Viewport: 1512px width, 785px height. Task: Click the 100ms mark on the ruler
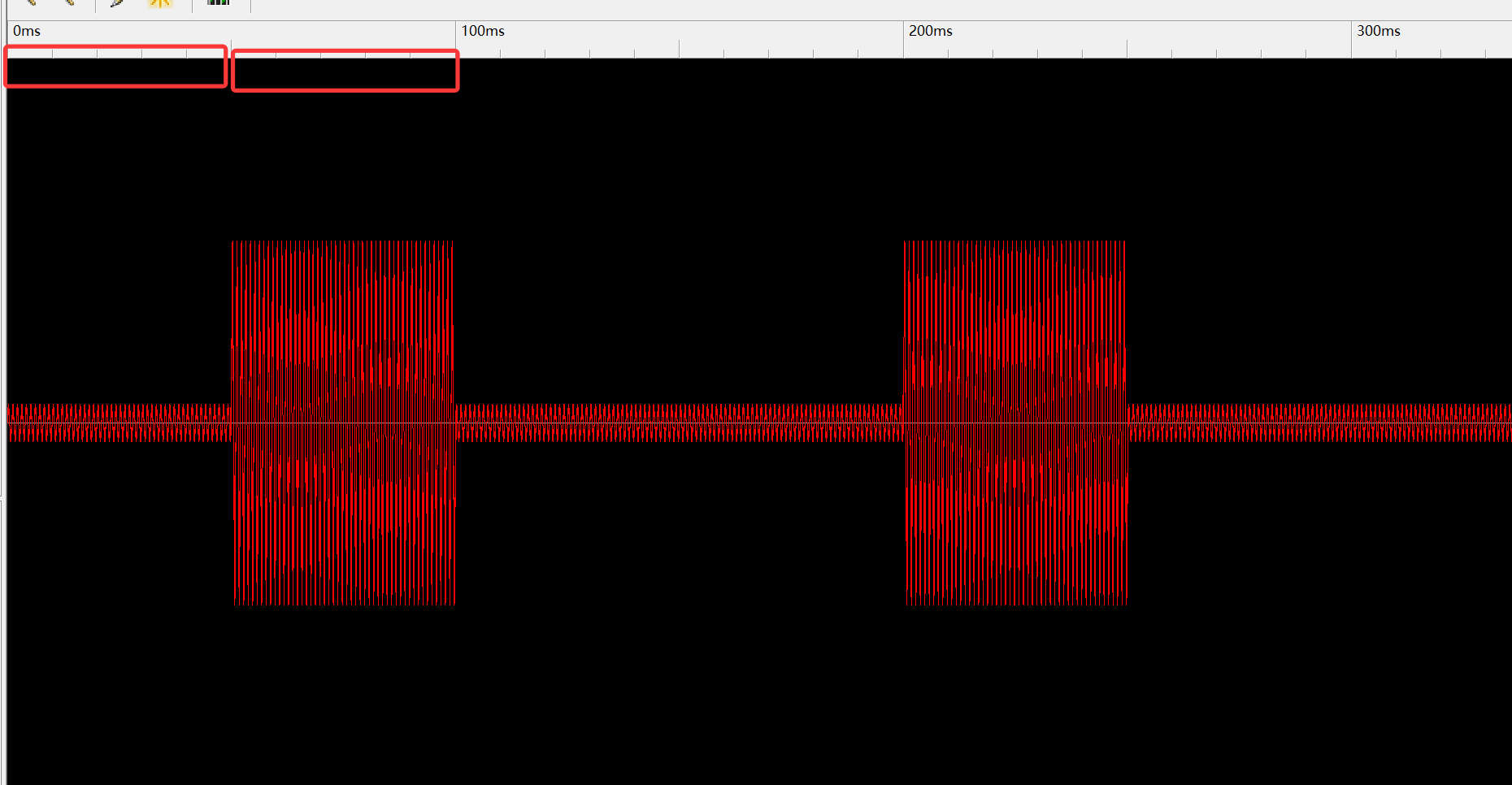[481, 31]
